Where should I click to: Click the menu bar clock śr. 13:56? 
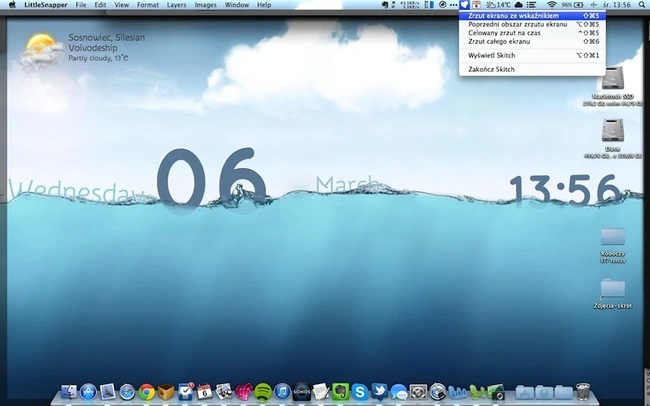point(616,5)
